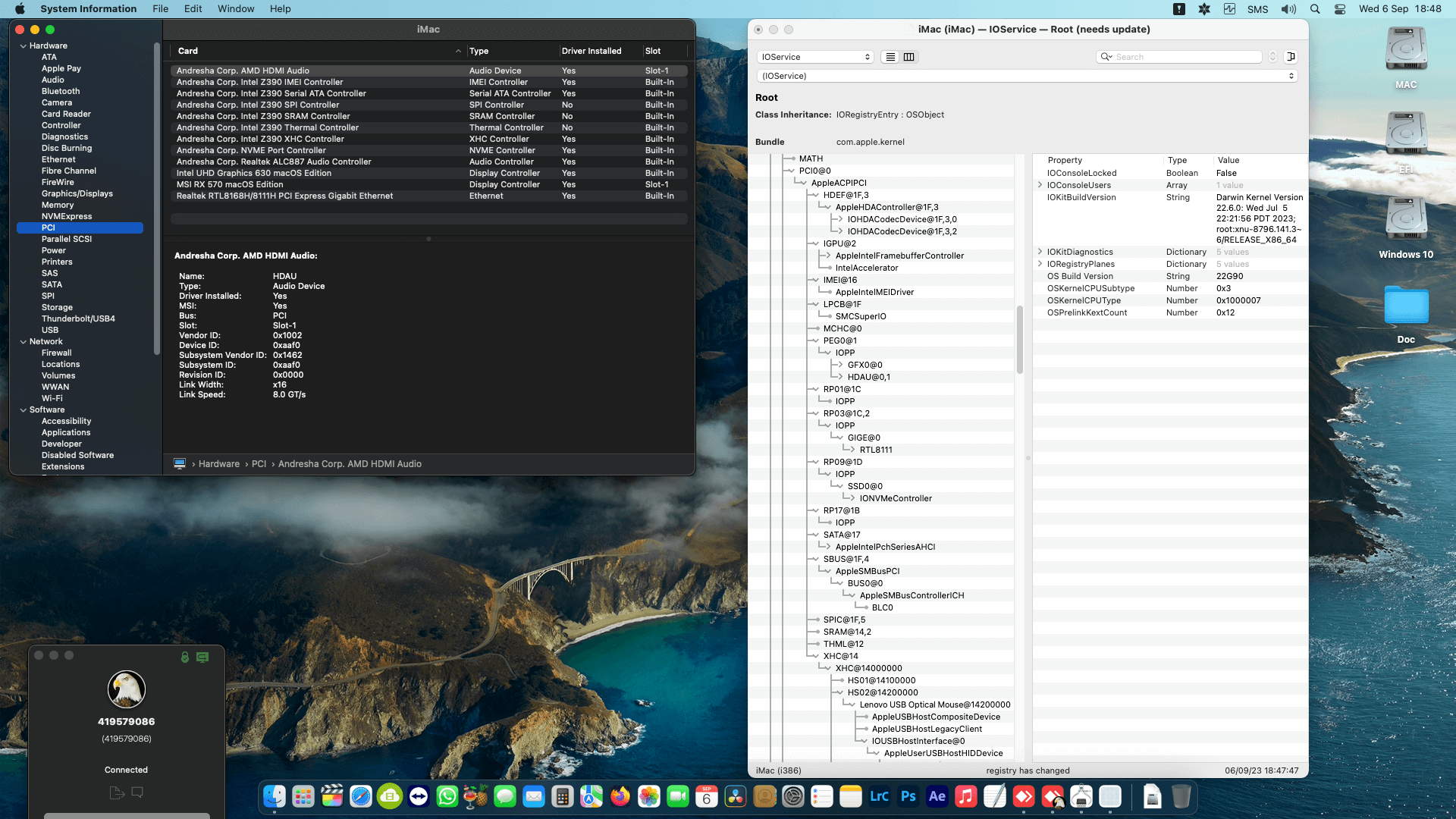Screen dimensions: 1456x819
Task: Collapse the Hardware section in sidebar
Action: [24, 45]
